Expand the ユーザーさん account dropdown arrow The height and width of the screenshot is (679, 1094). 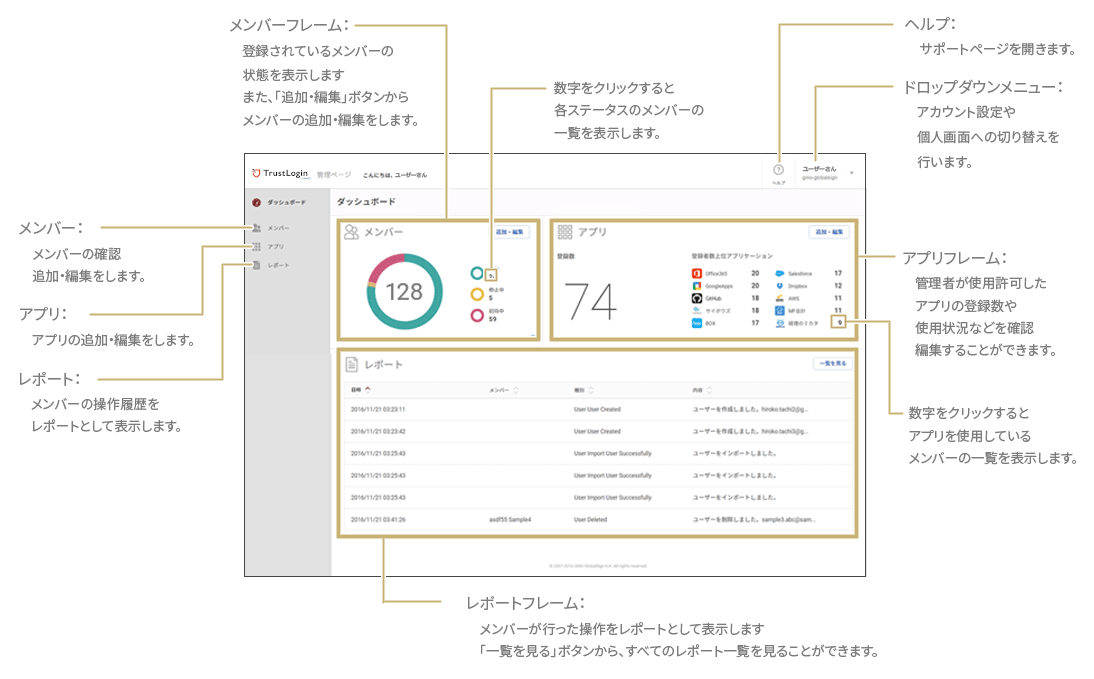click(852, 172)
